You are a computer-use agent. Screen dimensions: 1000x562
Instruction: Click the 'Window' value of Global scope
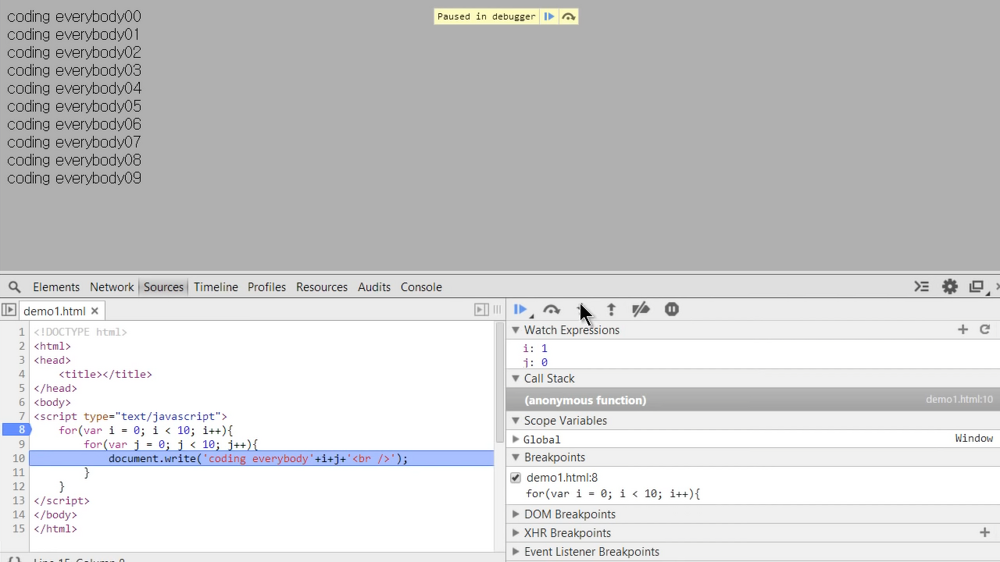click(x=974, y=438)
